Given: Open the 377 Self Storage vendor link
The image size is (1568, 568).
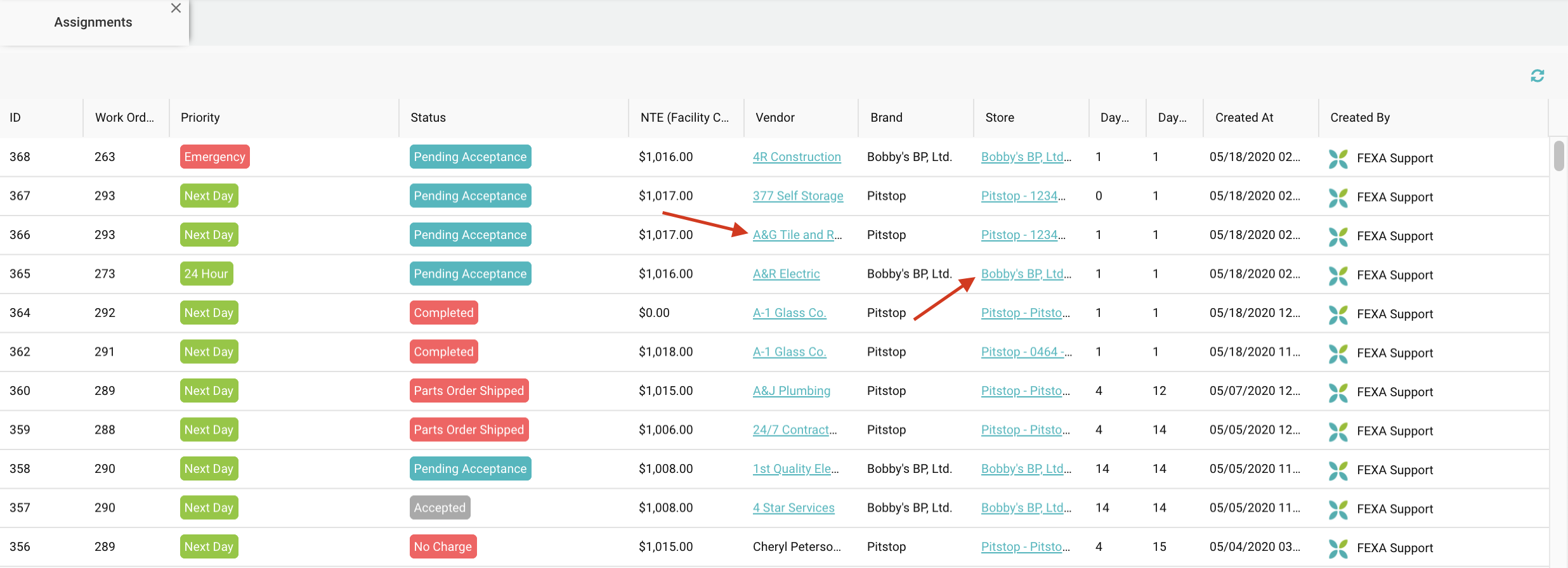Looking at the screenshot, I should coord(797,197).
